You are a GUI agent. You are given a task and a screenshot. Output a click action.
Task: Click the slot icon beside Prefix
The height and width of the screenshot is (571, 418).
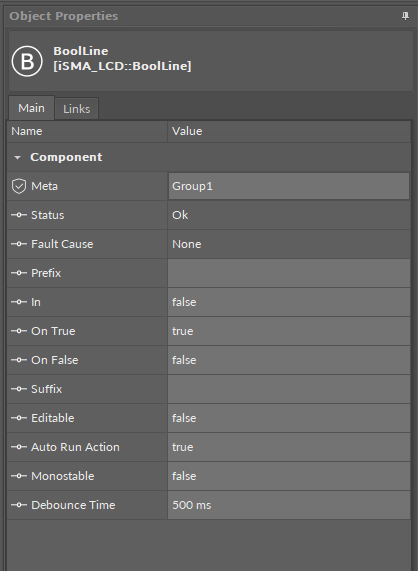click(x=19, y=273)
